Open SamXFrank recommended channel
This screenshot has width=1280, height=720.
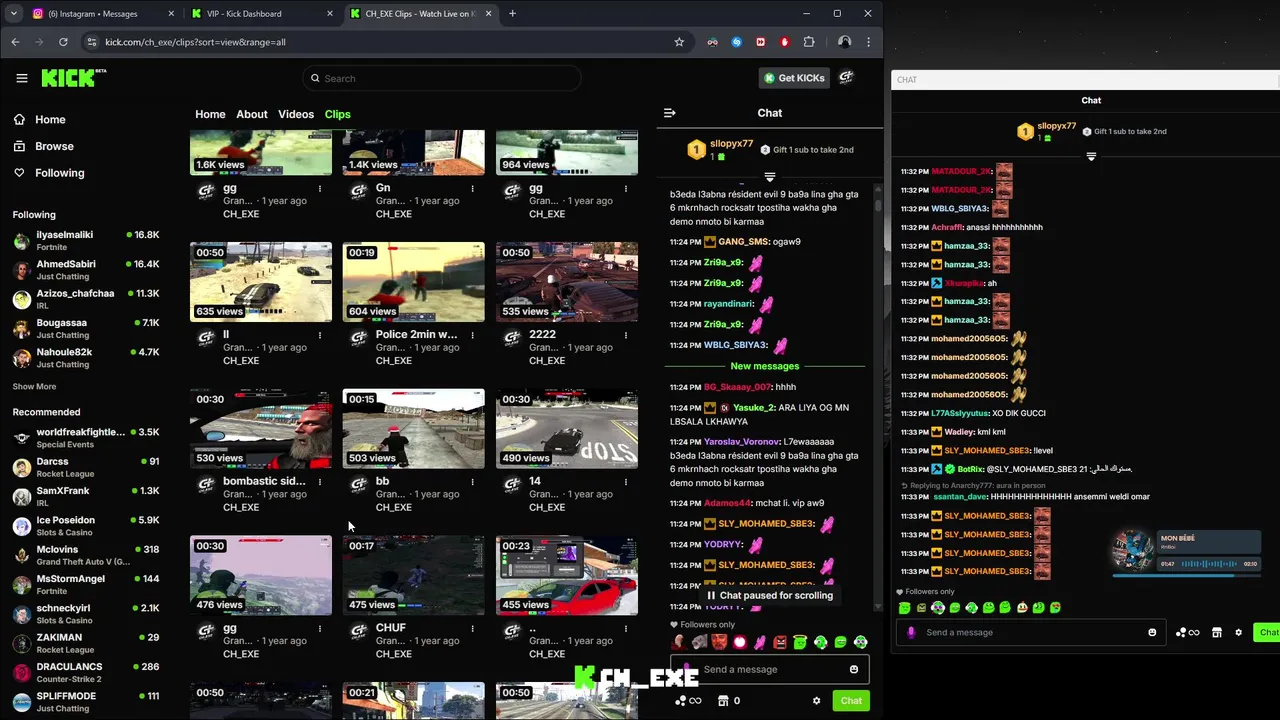pyautogui.click(x=84, y=496)
